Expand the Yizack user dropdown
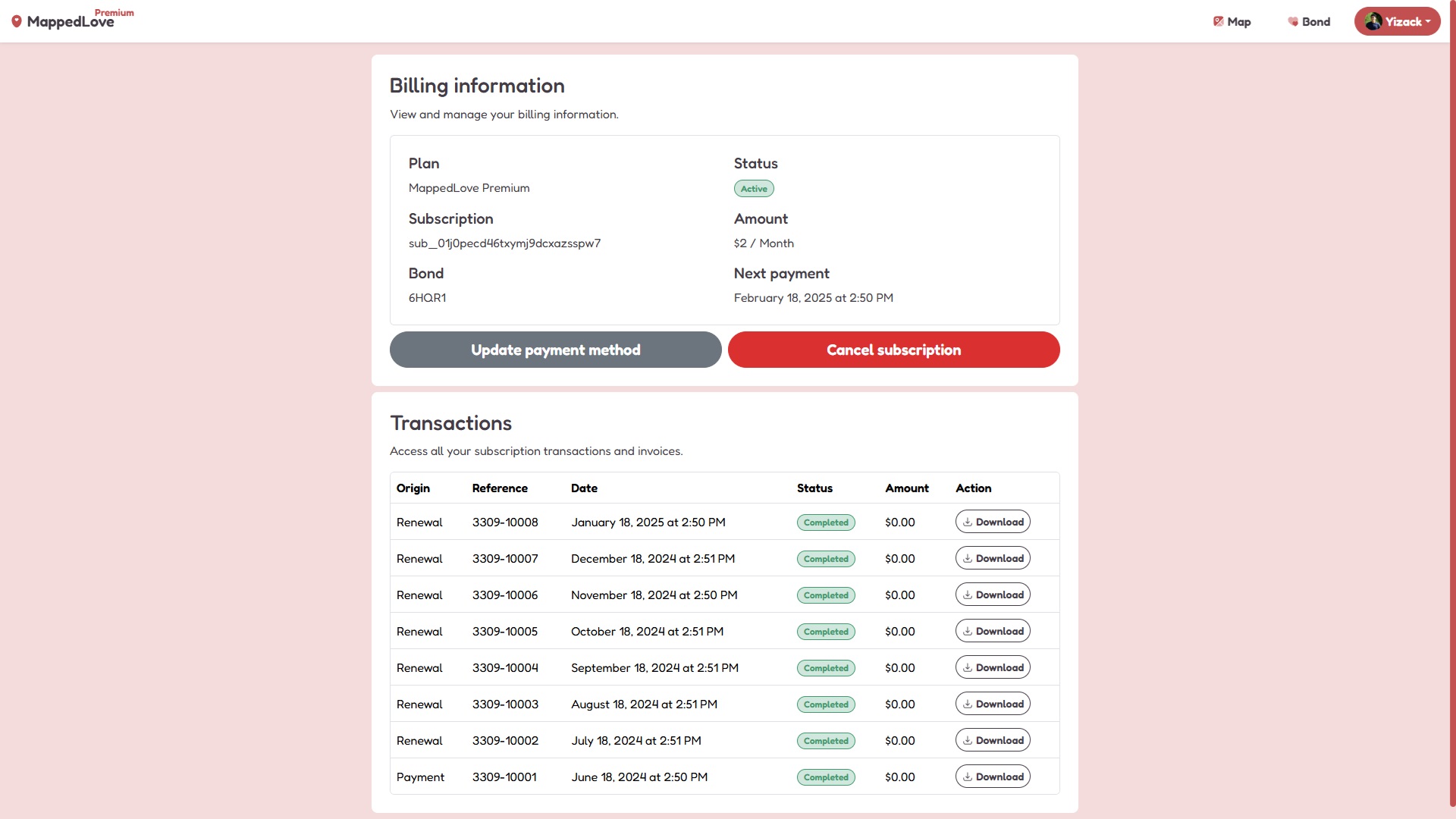1456x819 pixels. tap(1397, 21)
